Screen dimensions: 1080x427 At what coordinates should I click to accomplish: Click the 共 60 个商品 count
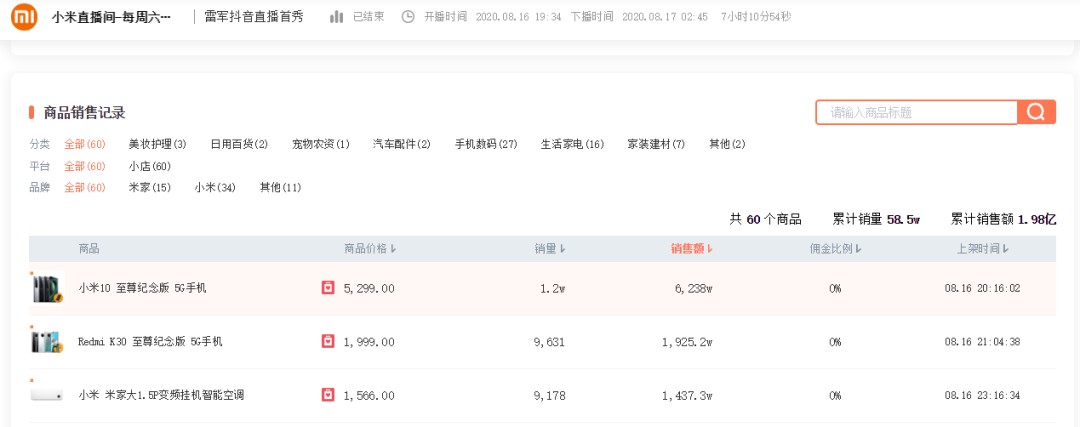tap(765, 219)
